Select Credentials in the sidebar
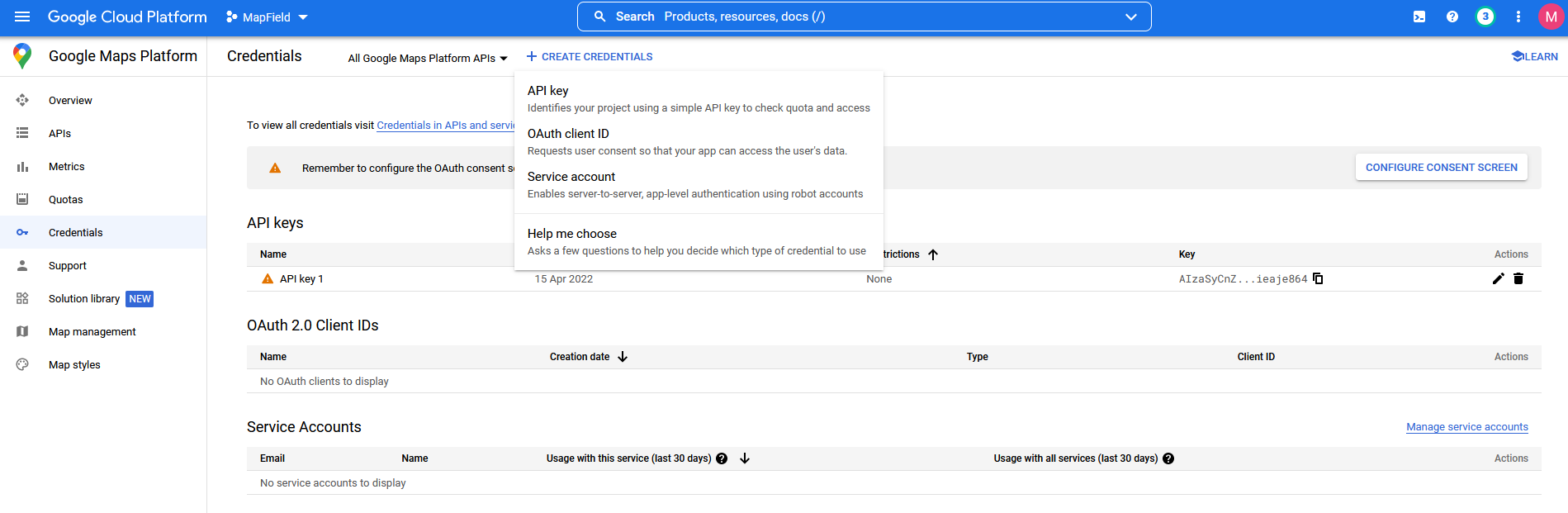This screenshot has width=1568, height=513. tap(103, 232)
